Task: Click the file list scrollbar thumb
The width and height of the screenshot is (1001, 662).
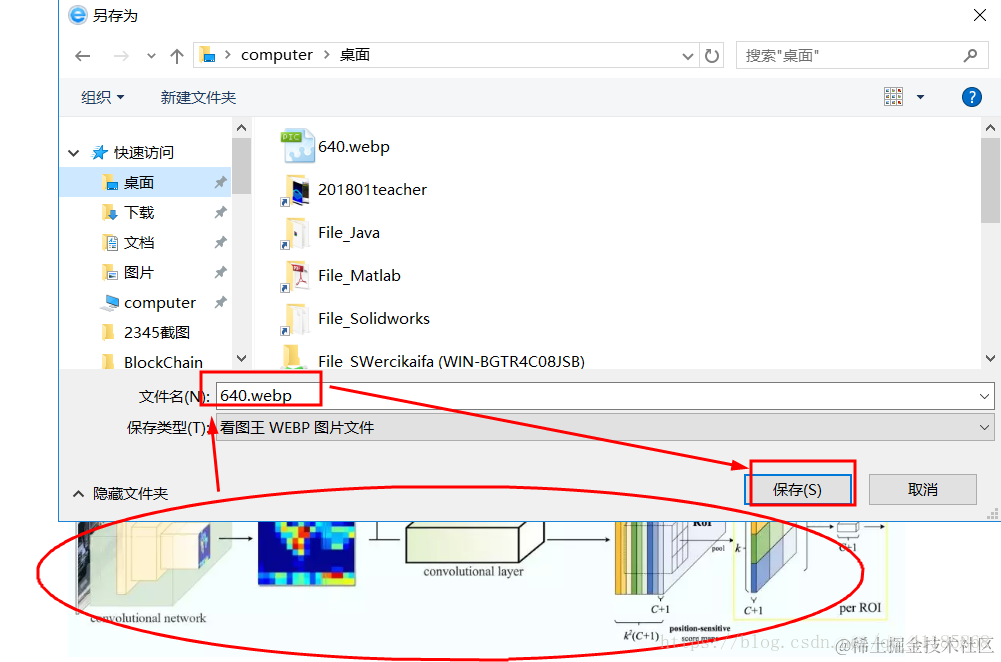Action: (x=990, y=180)
